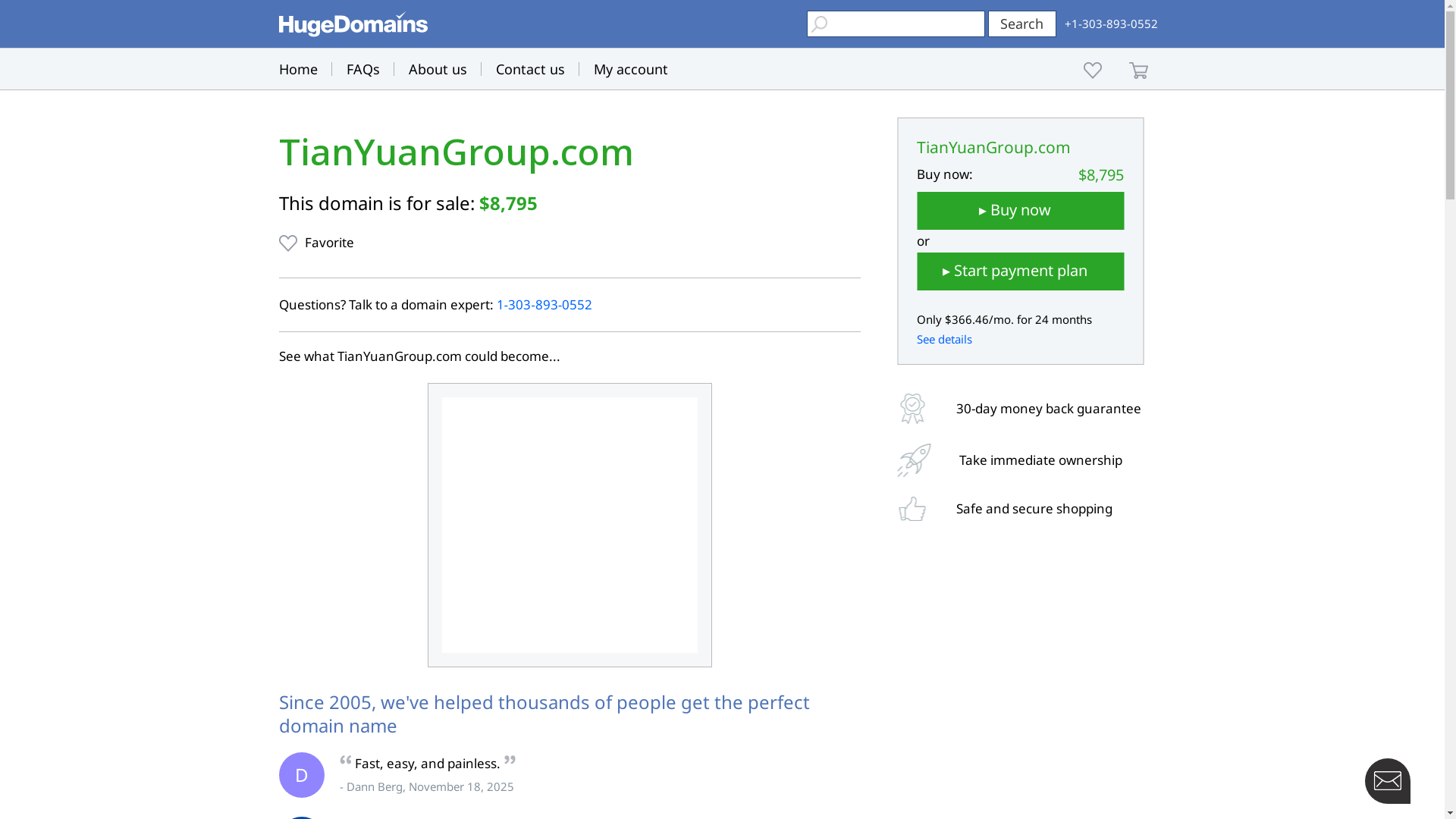The height and width of the screenshot is (819, 1456).
Task: Call domain expert 1-303-893-0552 link
Action: [x=544, y=305]
